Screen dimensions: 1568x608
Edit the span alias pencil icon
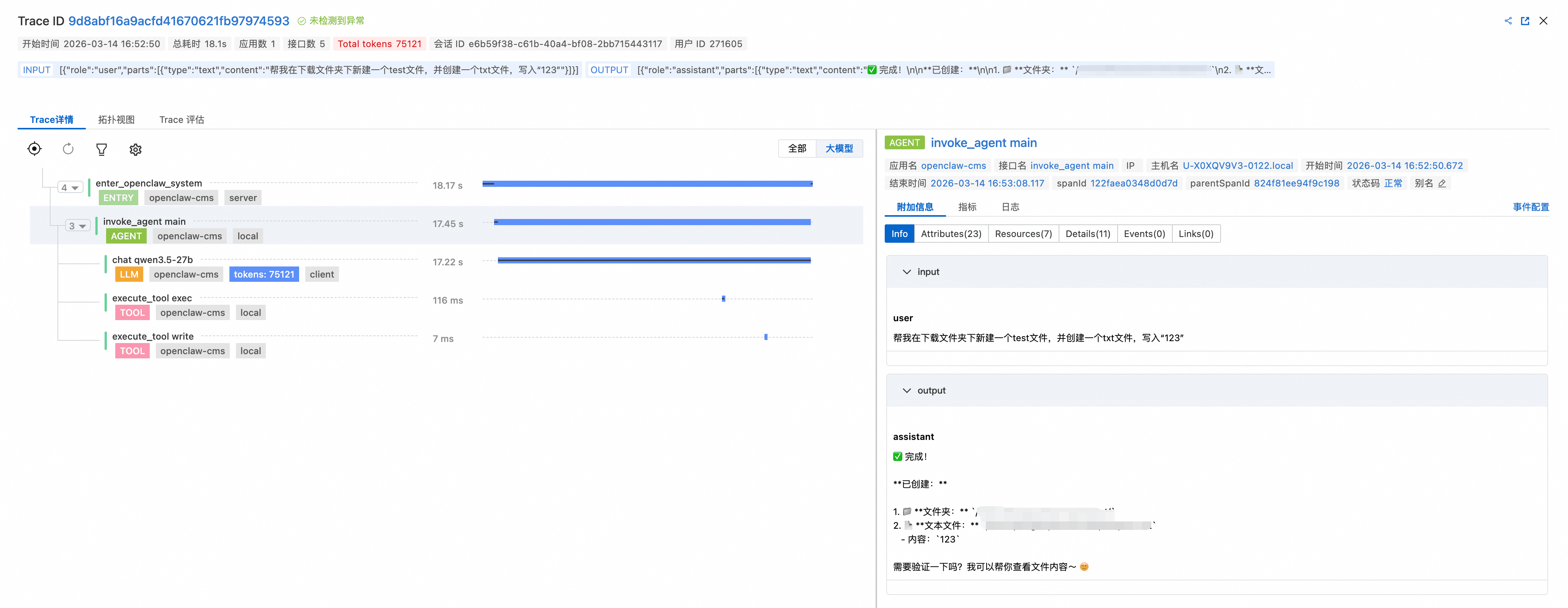[x=1442, y=184]
